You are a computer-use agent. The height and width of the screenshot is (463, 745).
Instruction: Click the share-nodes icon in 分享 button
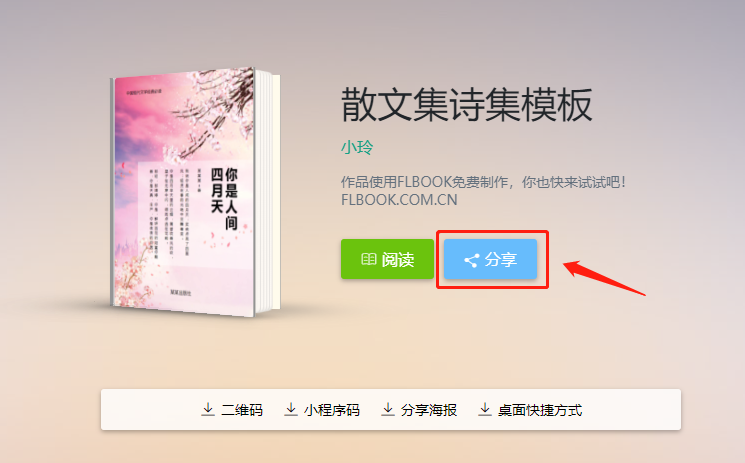point(471,260)
